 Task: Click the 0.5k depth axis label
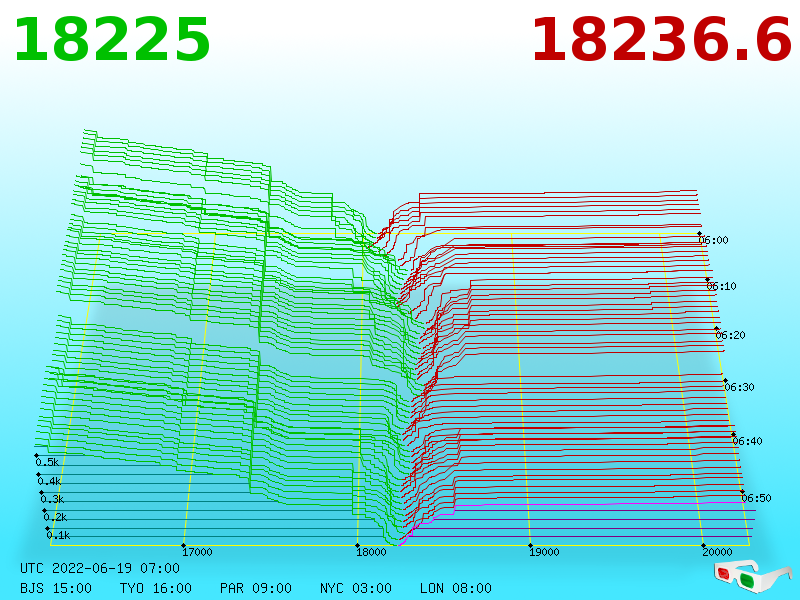(47, 462)
